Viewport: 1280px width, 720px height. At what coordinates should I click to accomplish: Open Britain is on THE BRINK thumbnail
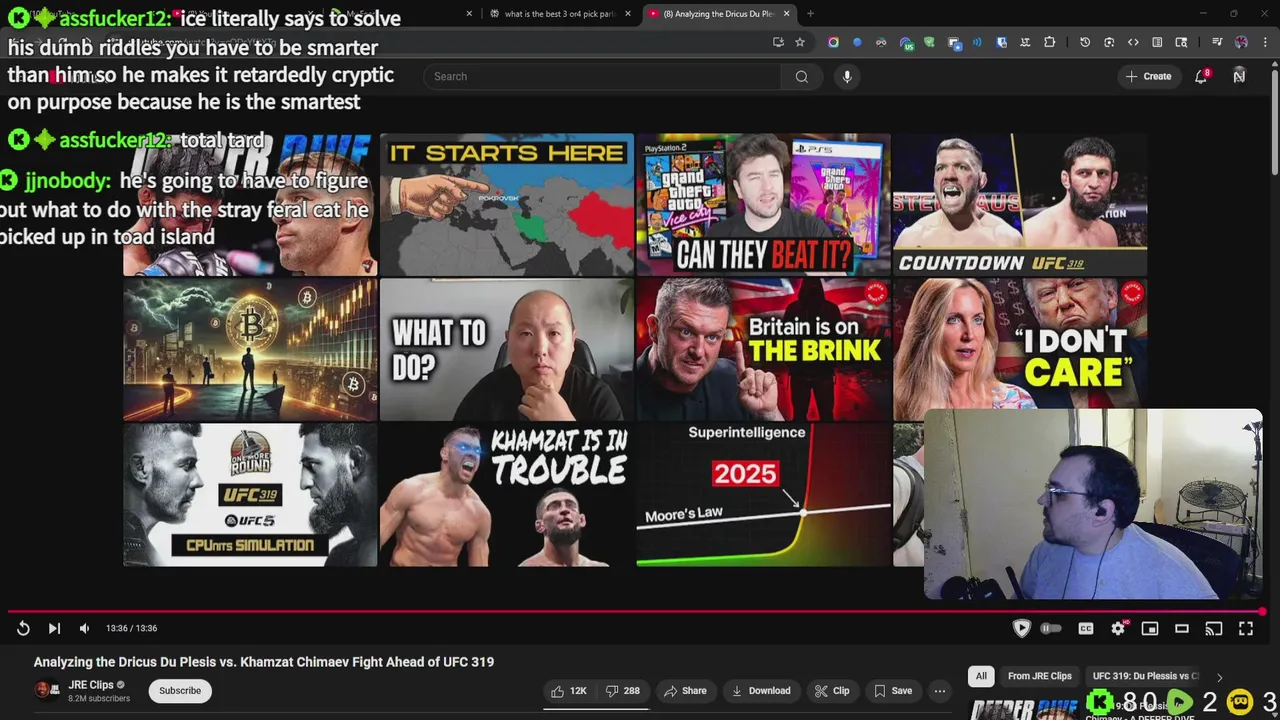(x=763, y=349)
